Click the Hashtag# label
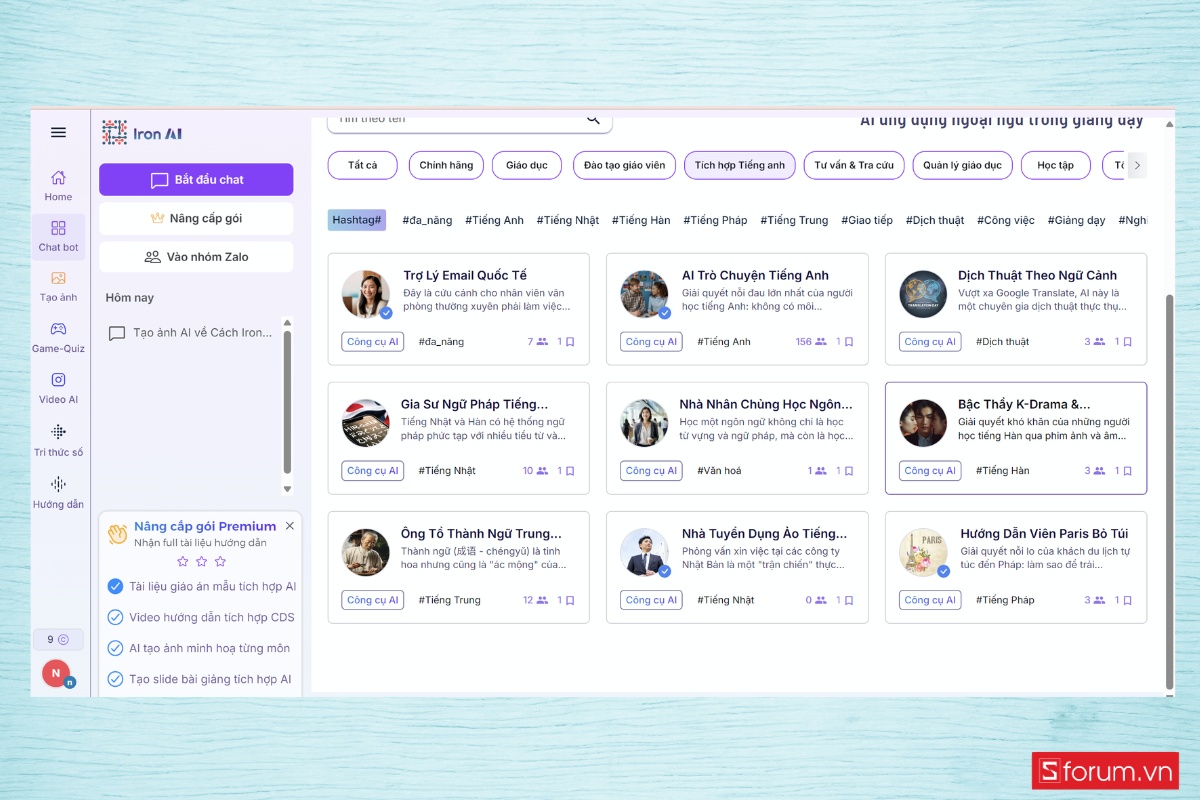The width and height of the screenshot is (1200, 800). pyautogui.click(x=356, y=219)
